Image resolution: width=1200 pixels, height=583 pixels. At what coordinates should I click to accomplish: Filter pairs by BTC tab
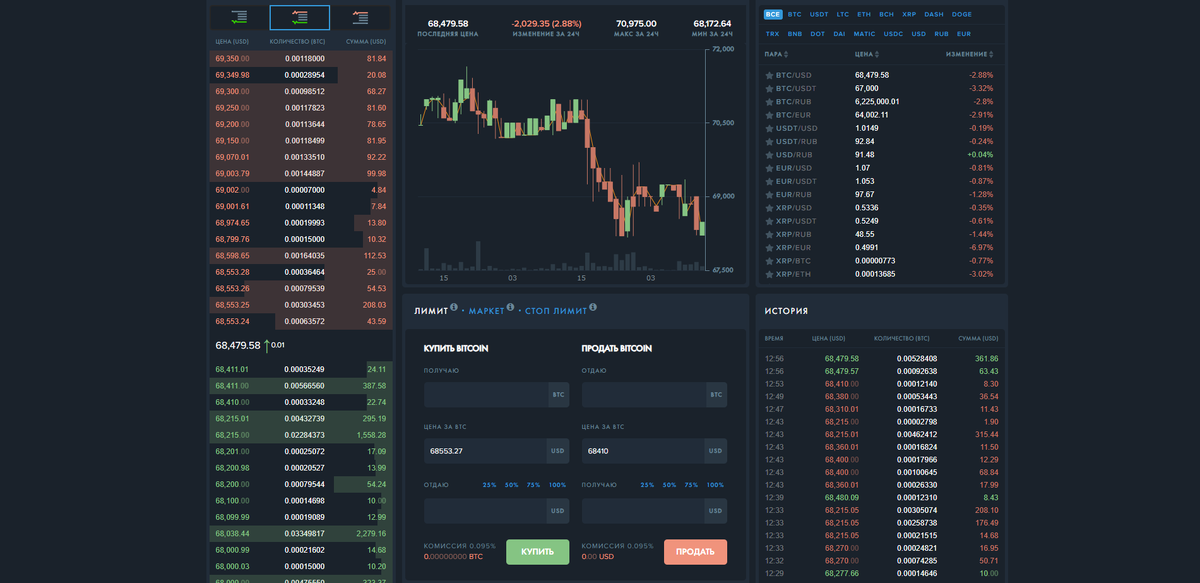795,15
